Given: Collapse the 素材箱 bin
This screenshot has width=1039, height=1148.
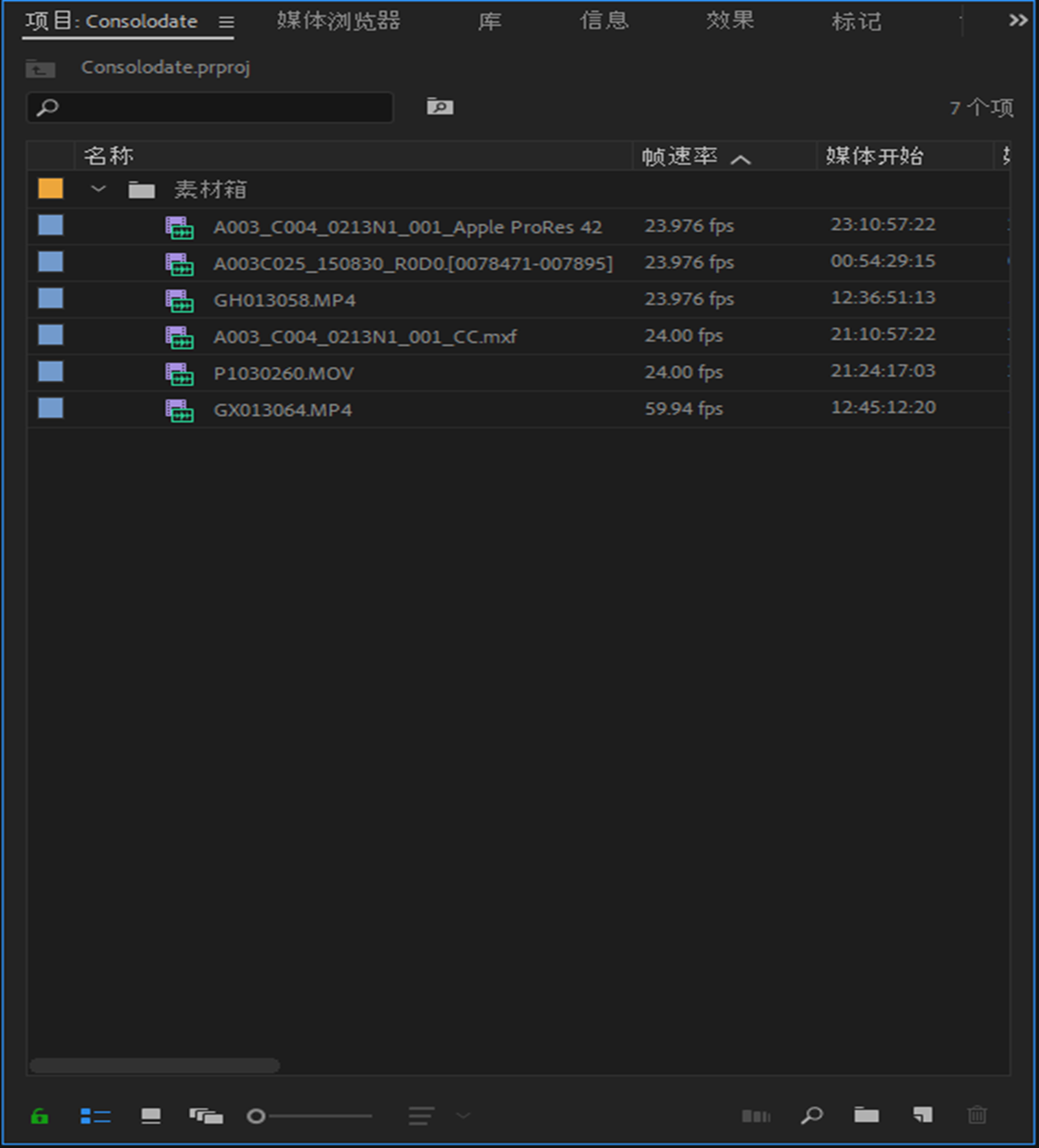Looking at the screenshot, I should 97,188.
